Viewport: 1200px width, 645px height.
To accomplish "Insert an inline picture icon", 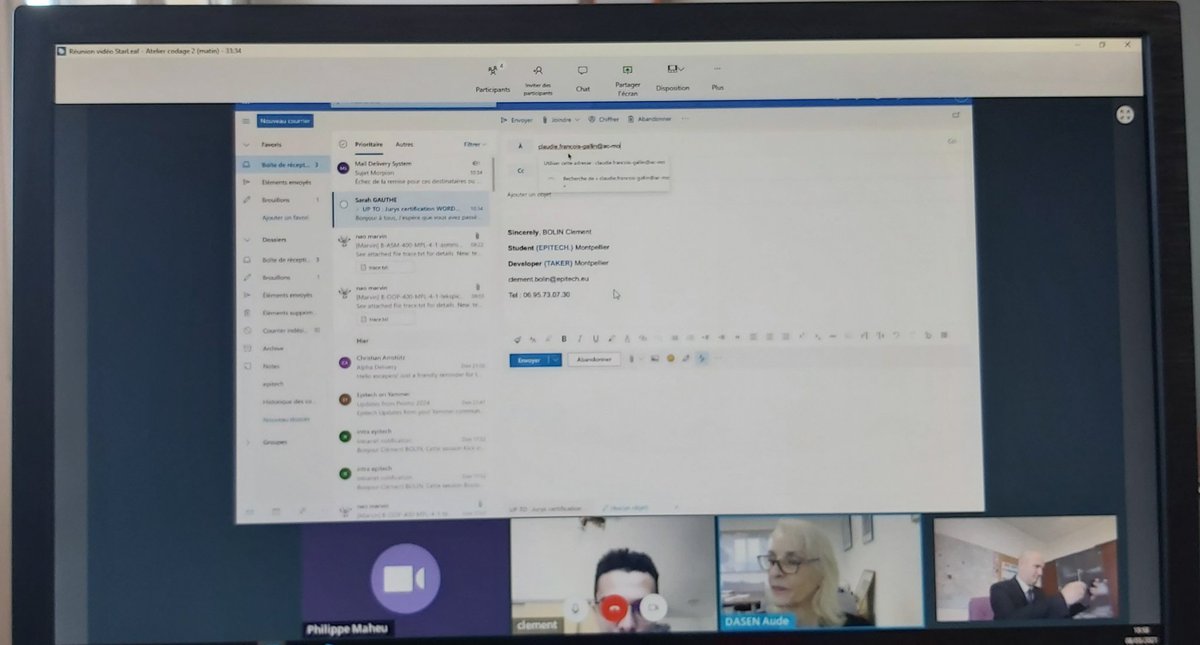I will [x=654, y=358].
